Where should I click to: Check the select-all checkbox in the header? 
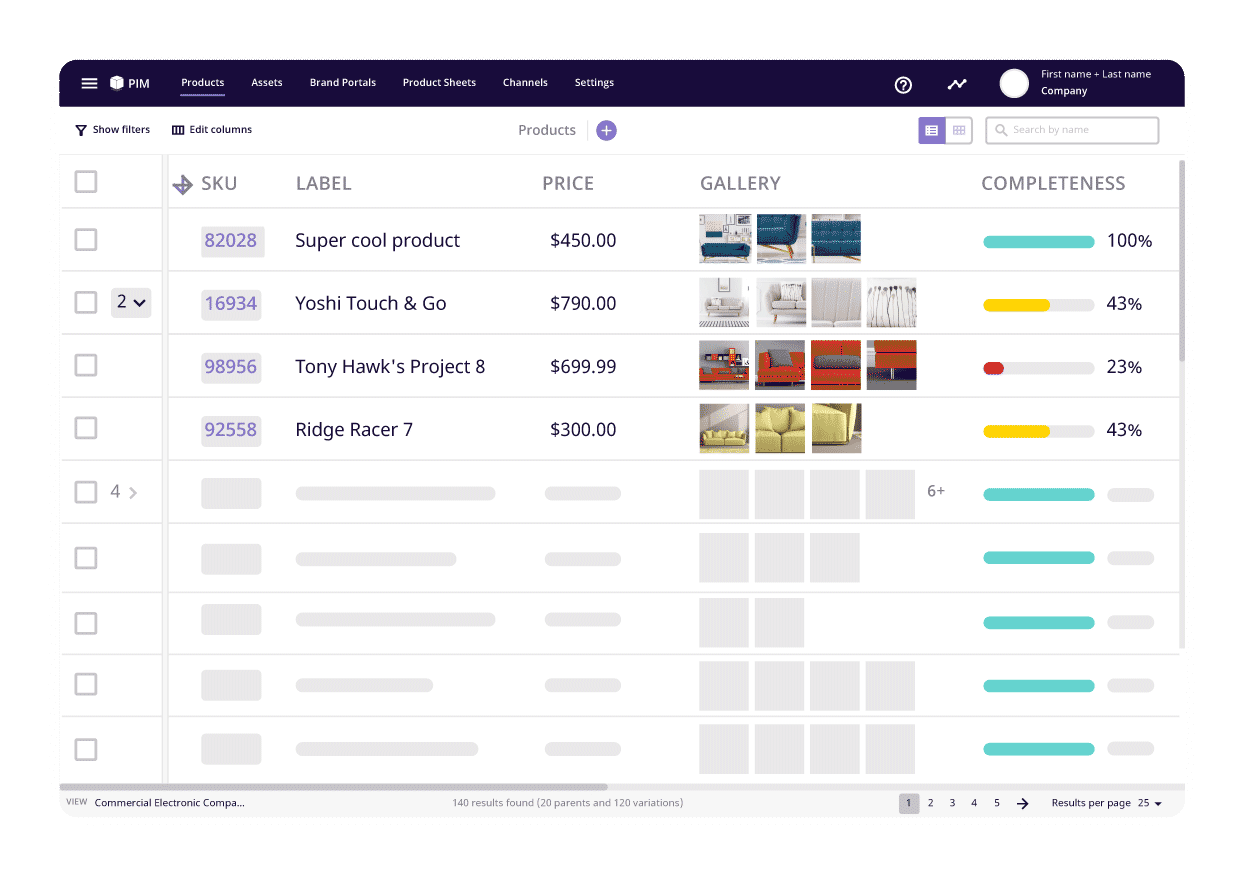[x=85, y=181]
